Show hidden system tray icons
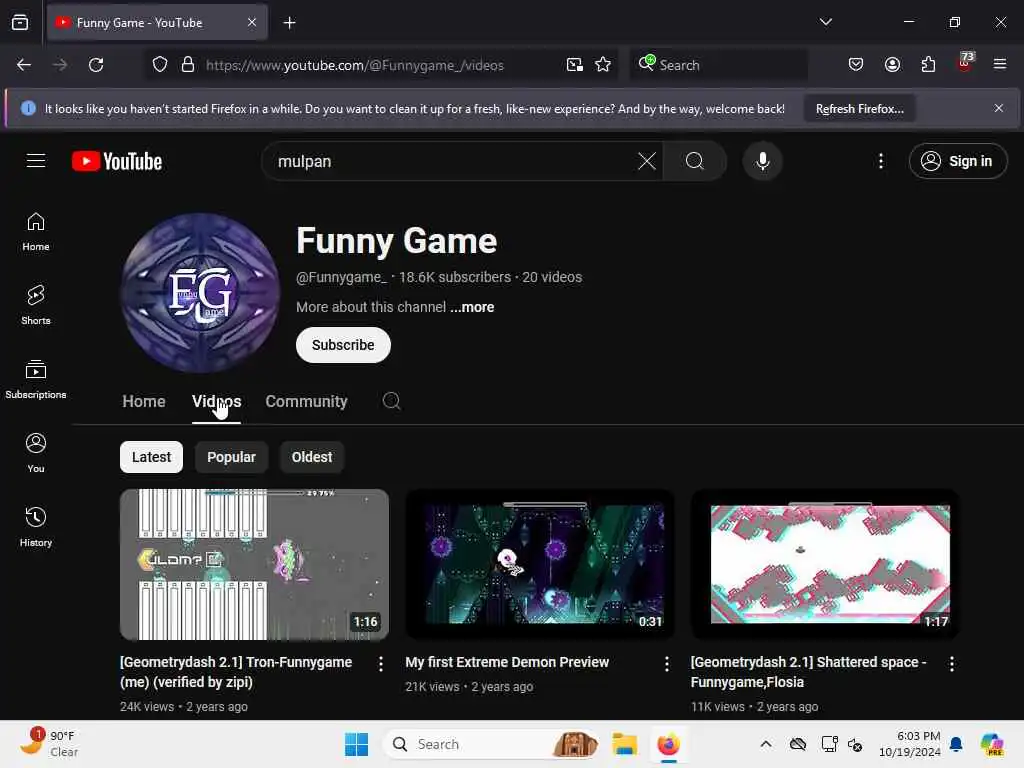Image resolution: width=1024 pixels, height=768 pixels. [x=765, y=744]
